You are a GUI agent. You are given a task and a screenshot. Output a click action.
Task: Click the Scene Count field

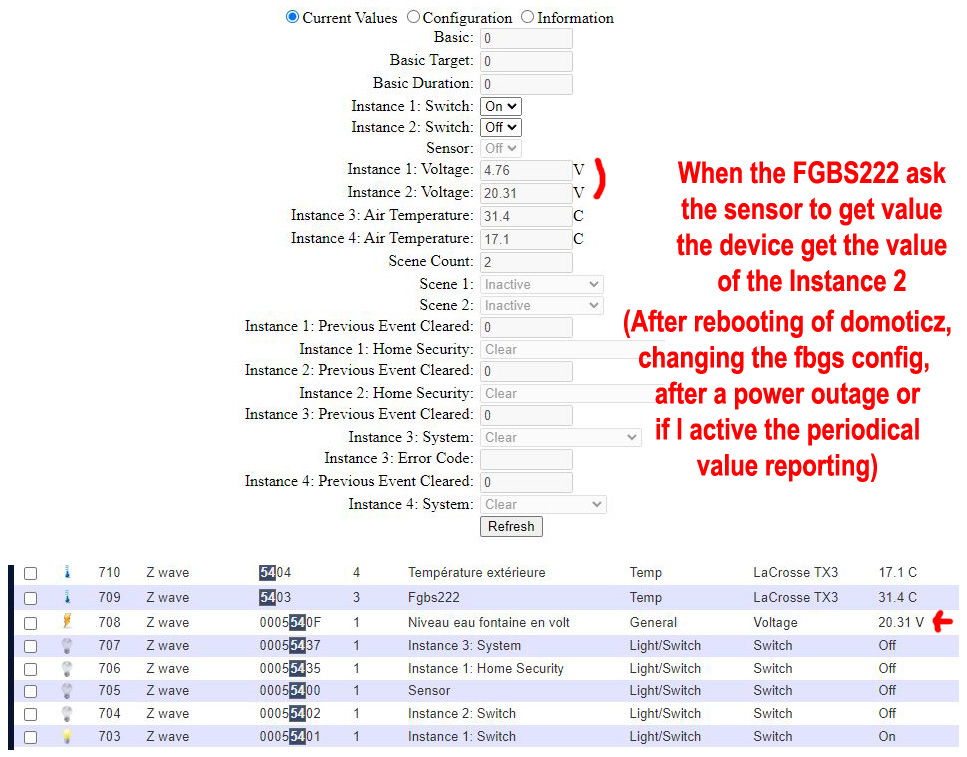(526, 262)
